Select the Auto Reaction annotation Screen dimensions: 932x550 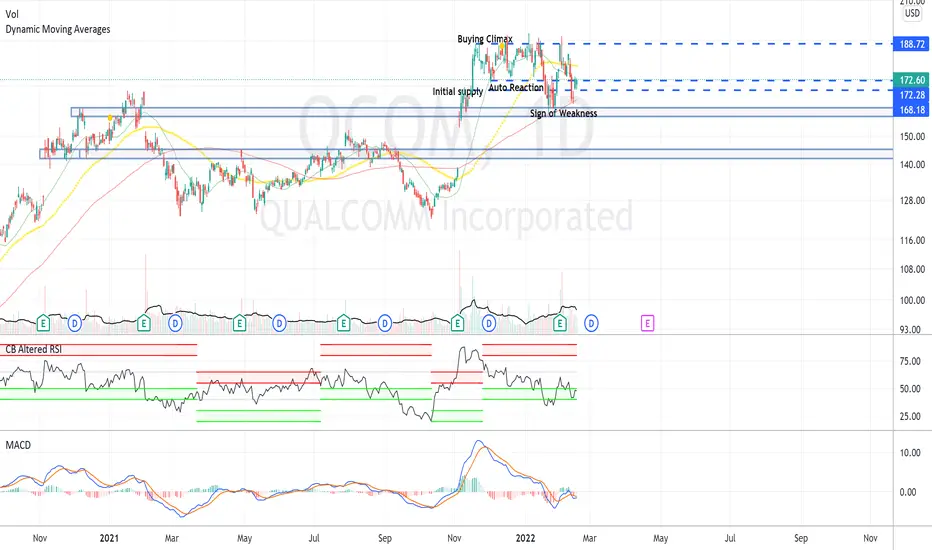516,87
